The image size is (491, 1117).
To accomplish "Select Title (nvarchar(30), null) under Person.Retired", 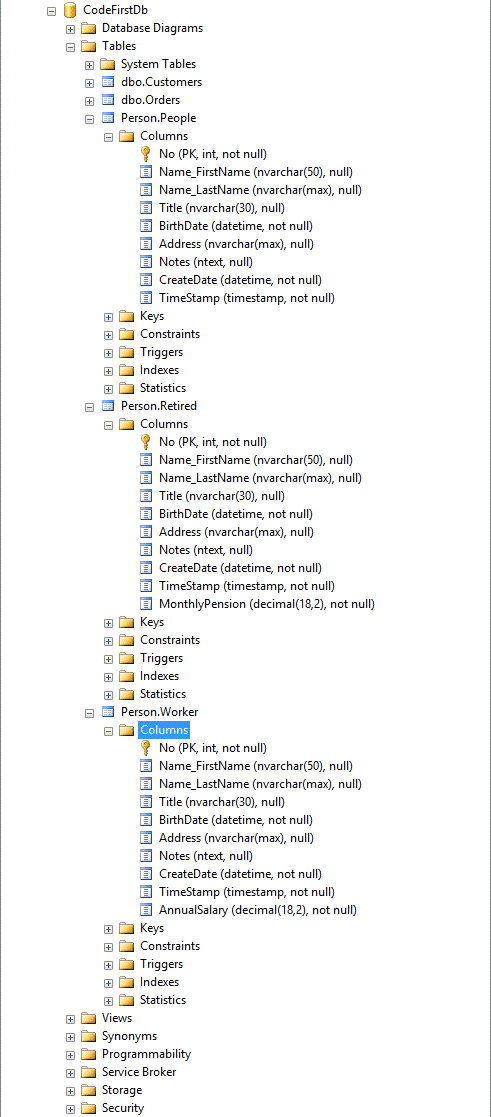I will coord(222,496).
